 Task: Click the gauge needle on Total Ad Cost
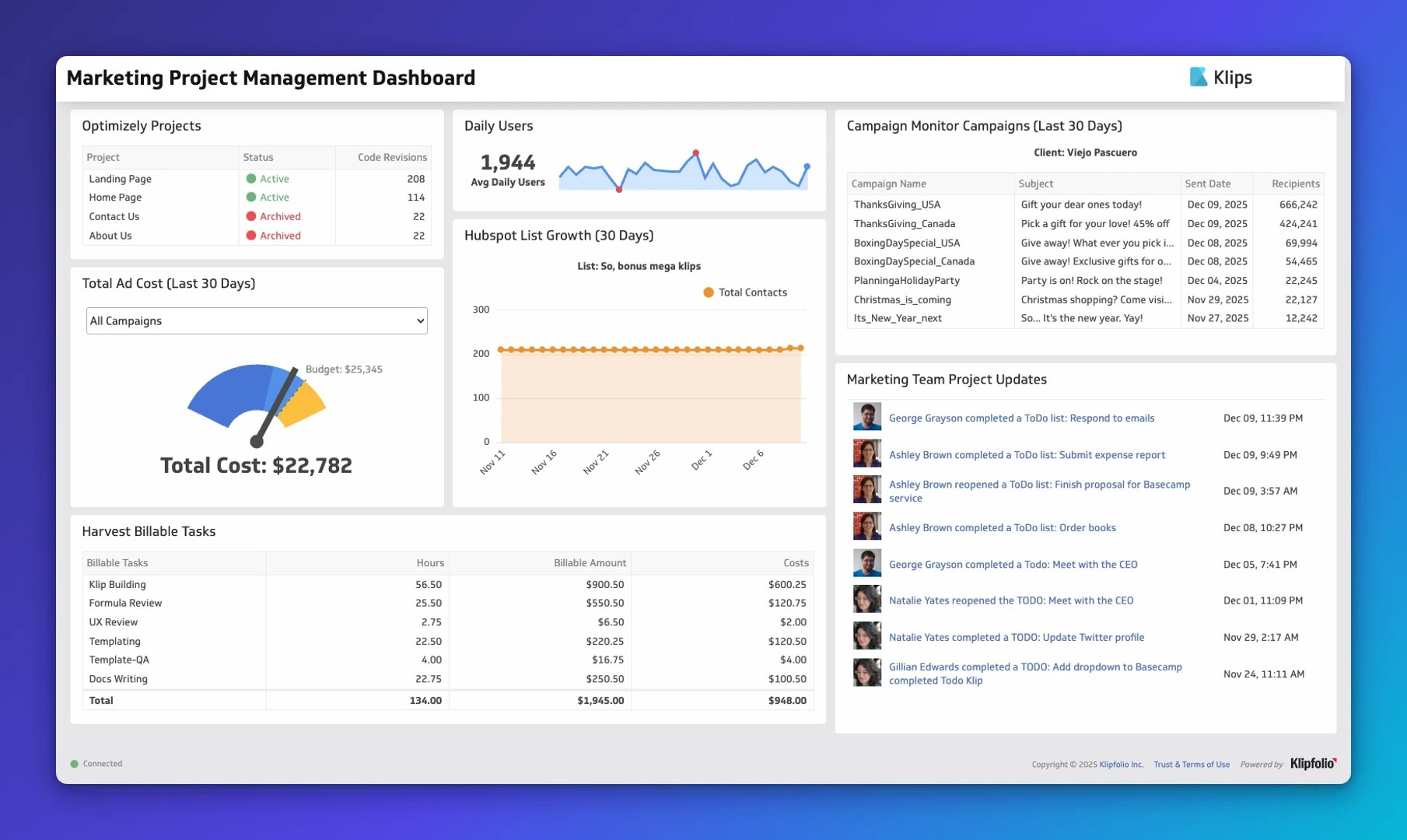[x=275, y=406]
